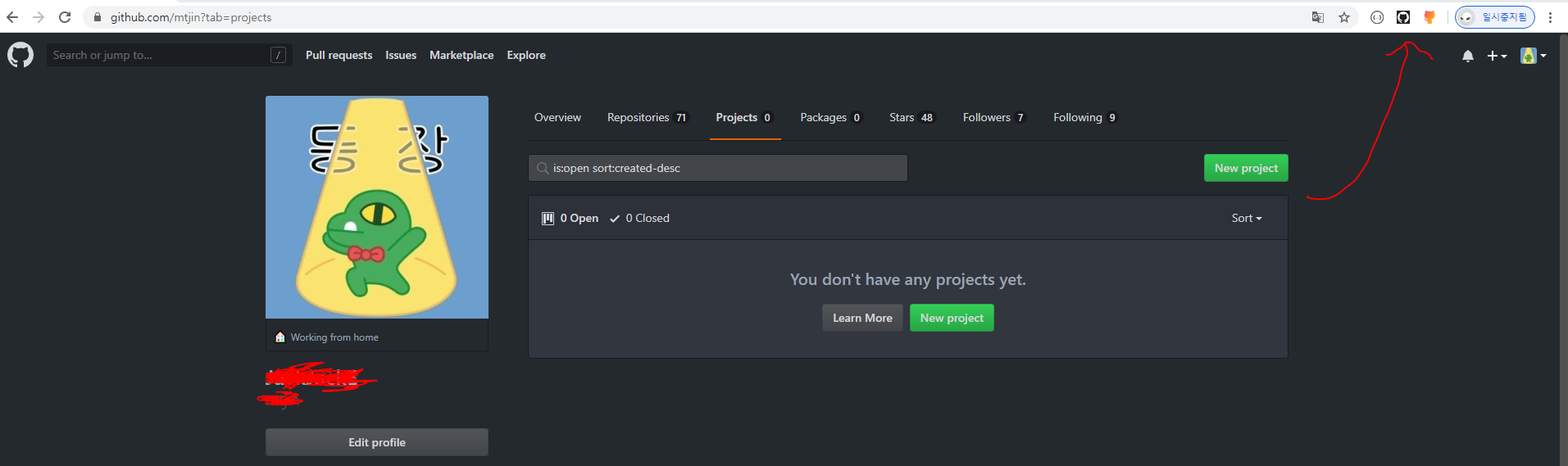Viewport: 1568px width, 466px height.
Task: Show the 0 Closed projects
Action: [639, 218]
